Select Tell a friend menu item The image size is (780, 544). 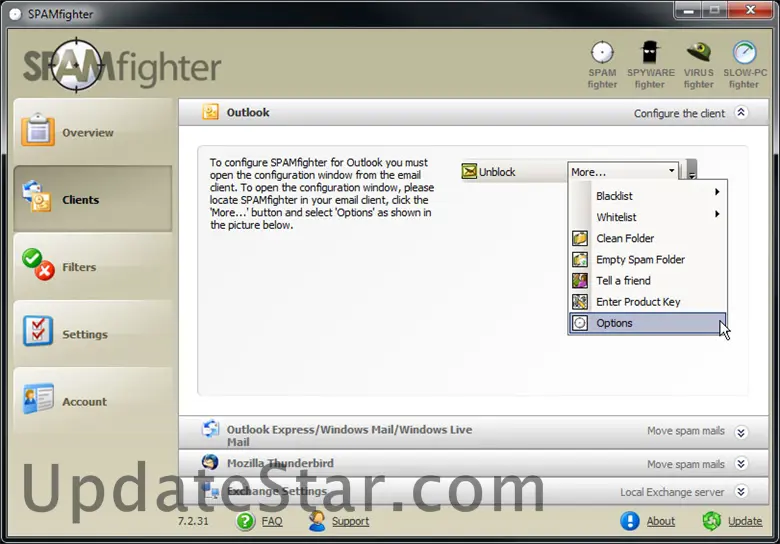(x=647, y=280)
